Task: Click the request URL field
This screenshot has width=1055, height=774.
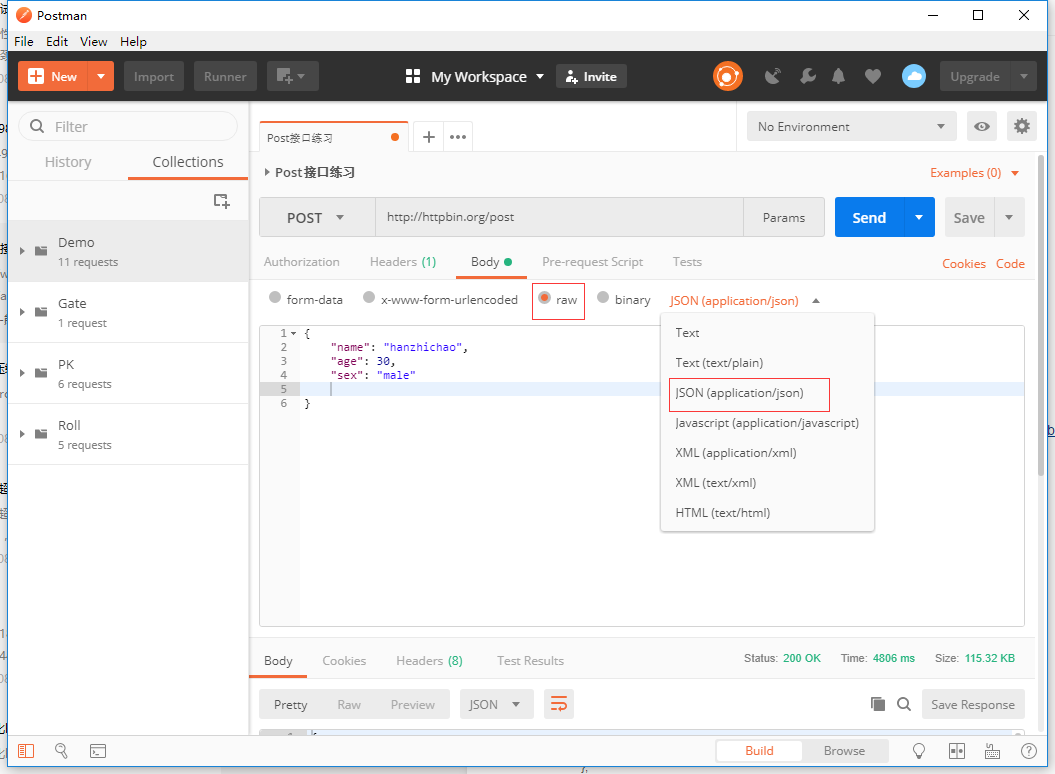Action: 559,217
